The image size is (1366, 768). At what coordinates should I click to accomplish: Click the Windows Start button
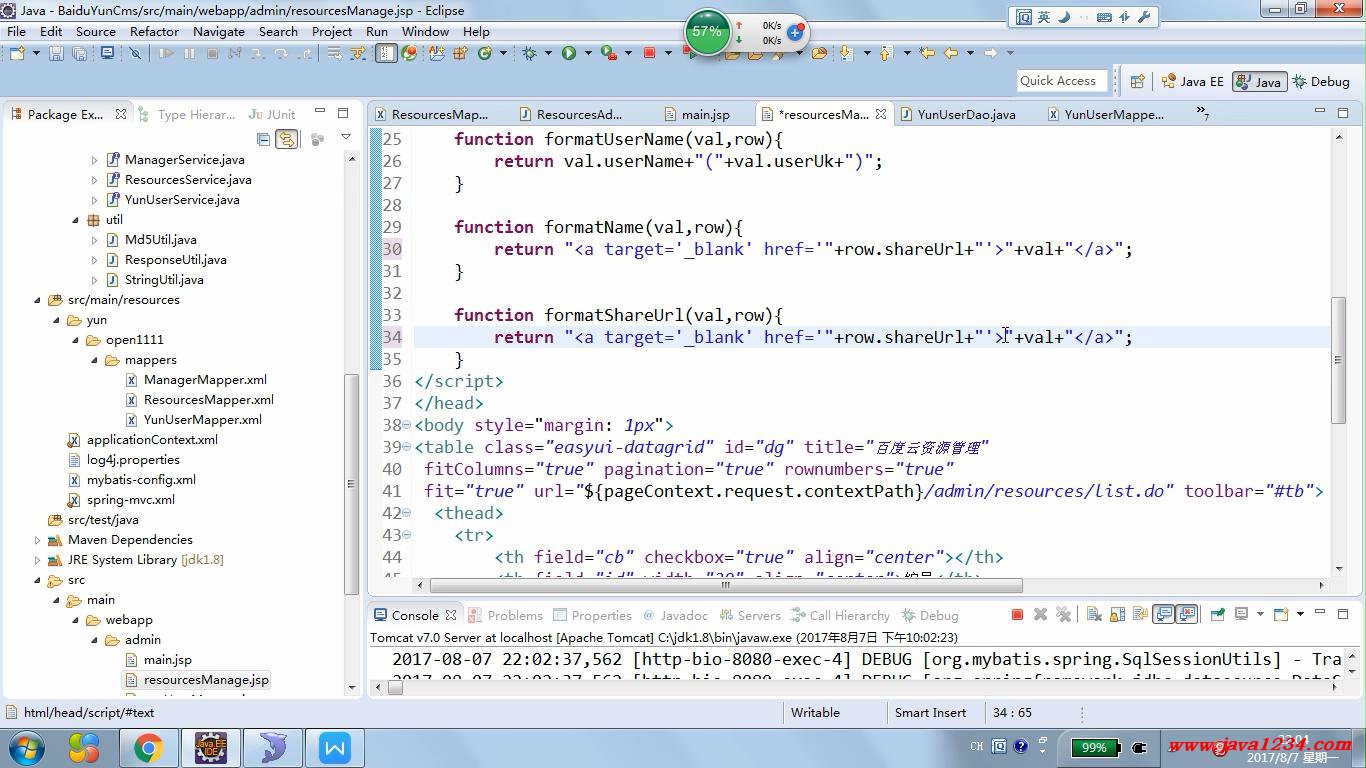[x=25, y=748]
